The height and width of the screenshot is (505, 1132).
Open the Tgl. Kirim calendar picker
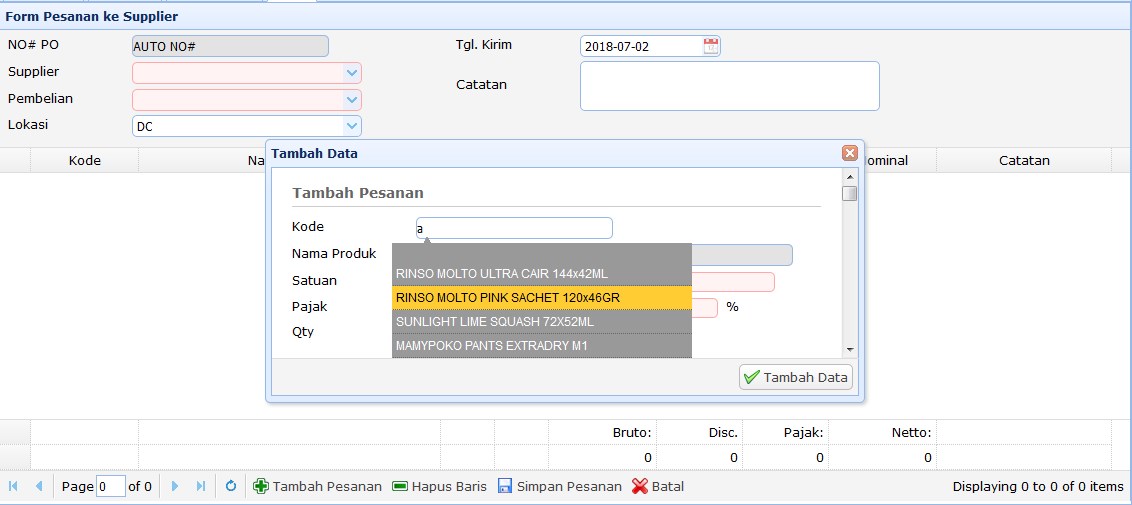[x=710, y=46]
